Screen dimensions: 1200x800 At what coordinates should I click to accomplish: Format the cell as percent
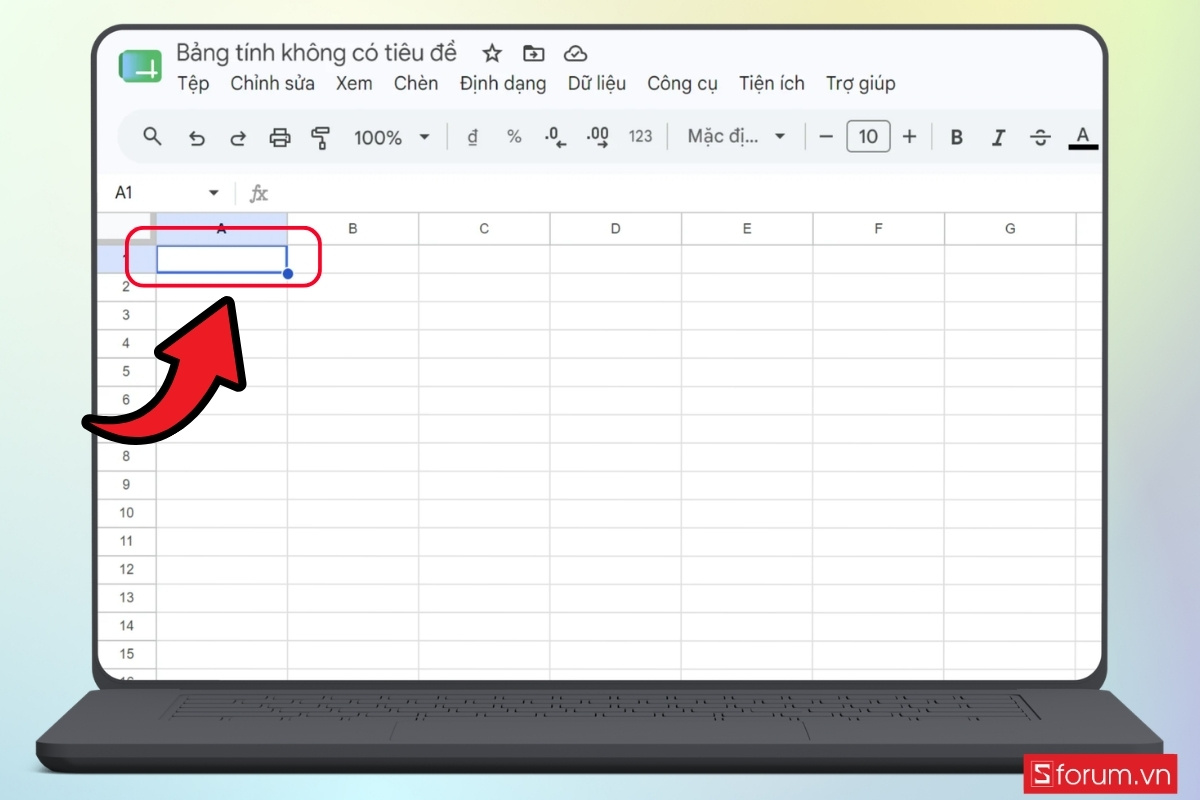point(514,137)
